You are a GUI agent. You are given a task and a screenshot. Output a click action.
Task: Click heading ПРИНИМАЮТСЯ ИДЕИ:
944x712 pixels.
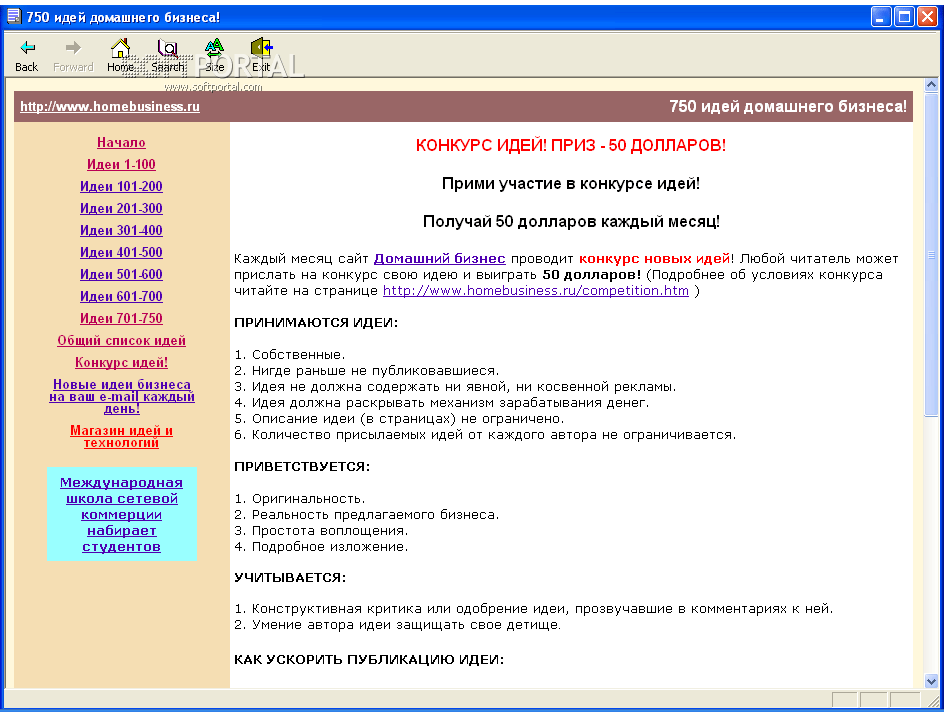316,323
